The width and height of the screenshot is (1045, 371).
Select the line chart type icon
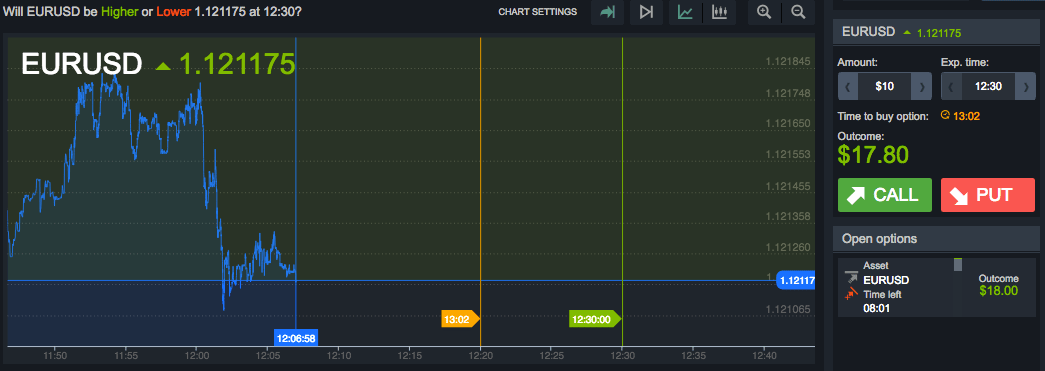tap(685, 12)
